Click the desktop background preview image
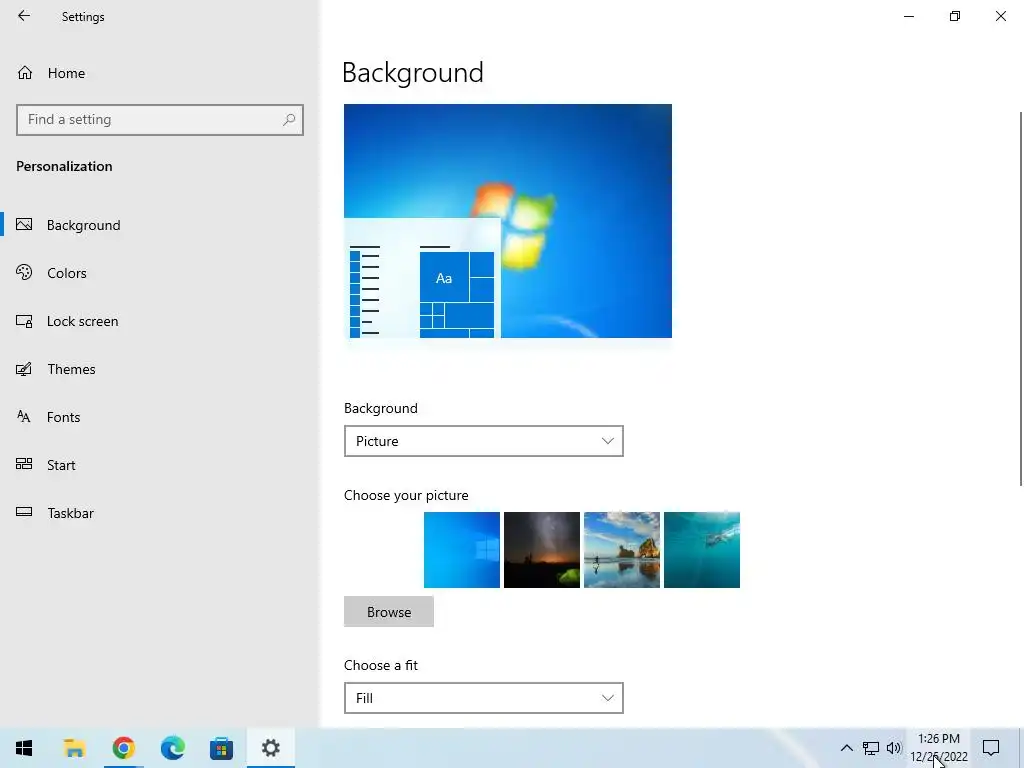The image size is (1024, 768). click(x=507, y=221)
